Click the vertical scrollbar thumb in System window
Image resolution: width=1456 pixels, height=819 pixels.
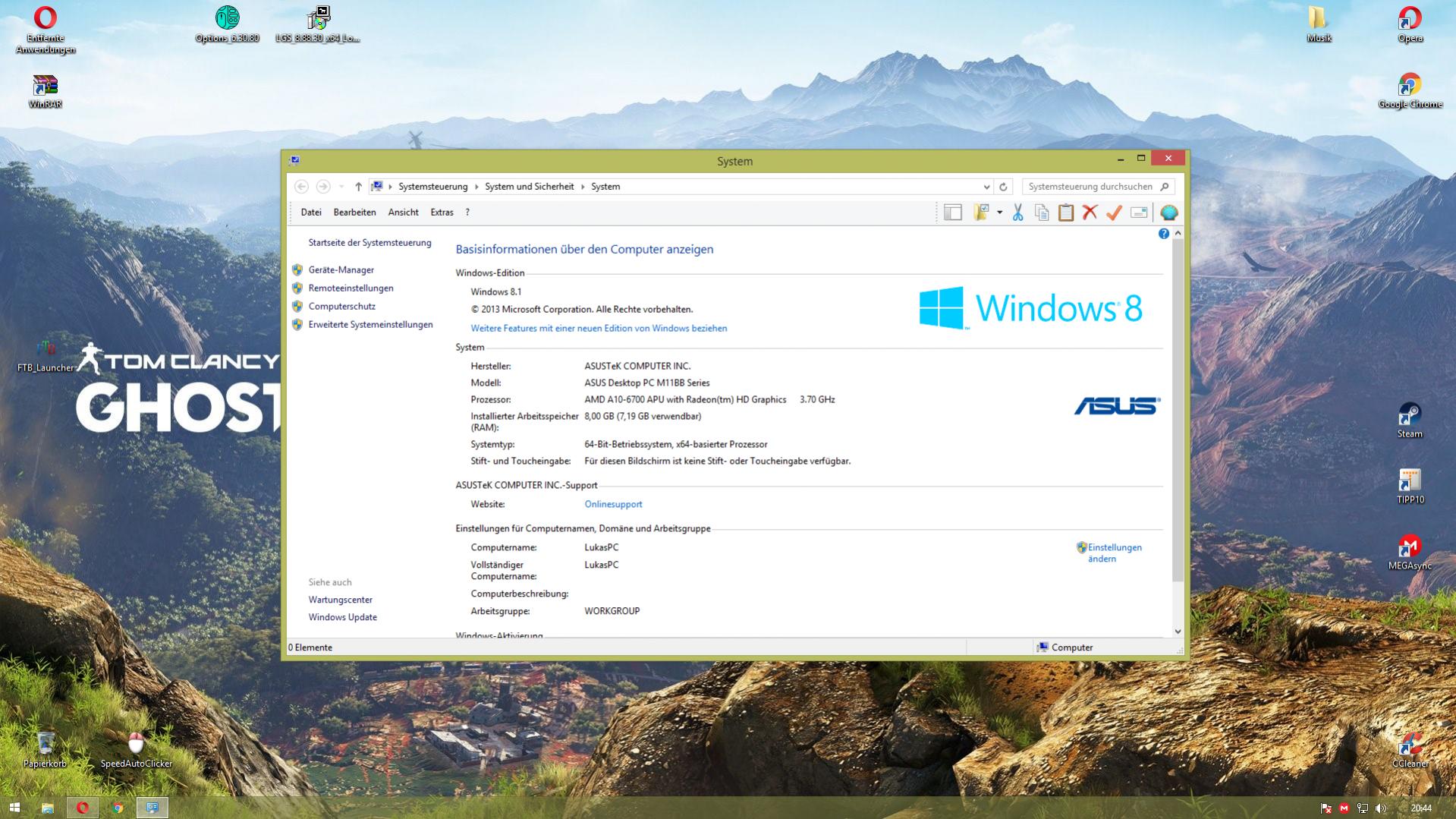[x=1178, y=411]
